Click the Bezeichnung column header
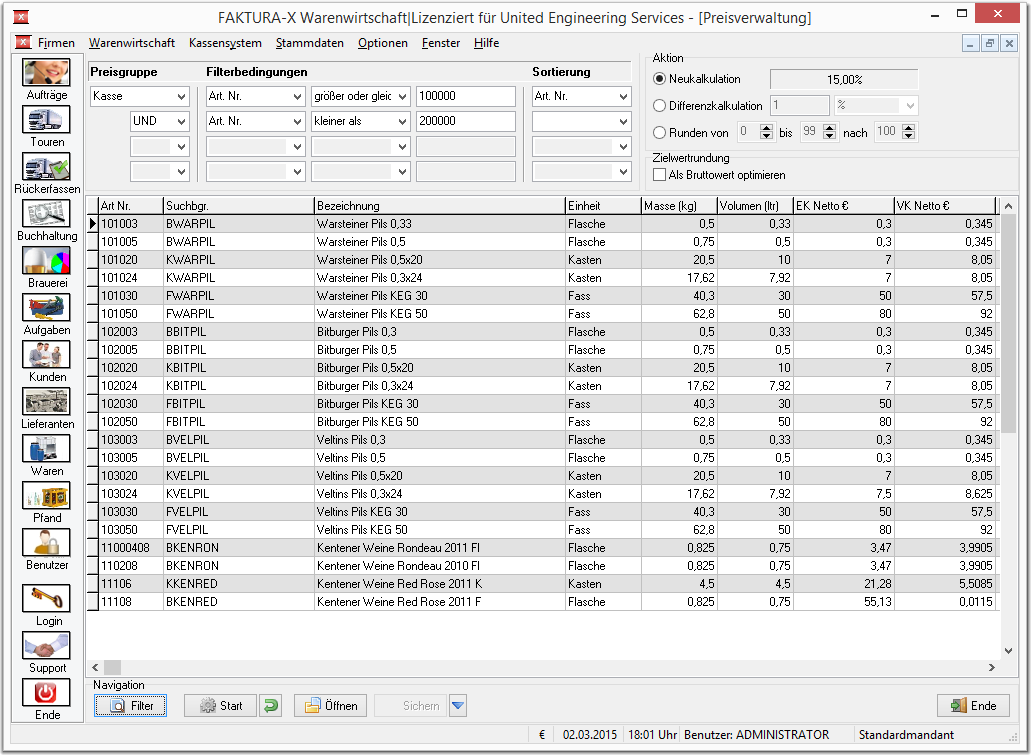1031x755 pixels. point(440,206)
